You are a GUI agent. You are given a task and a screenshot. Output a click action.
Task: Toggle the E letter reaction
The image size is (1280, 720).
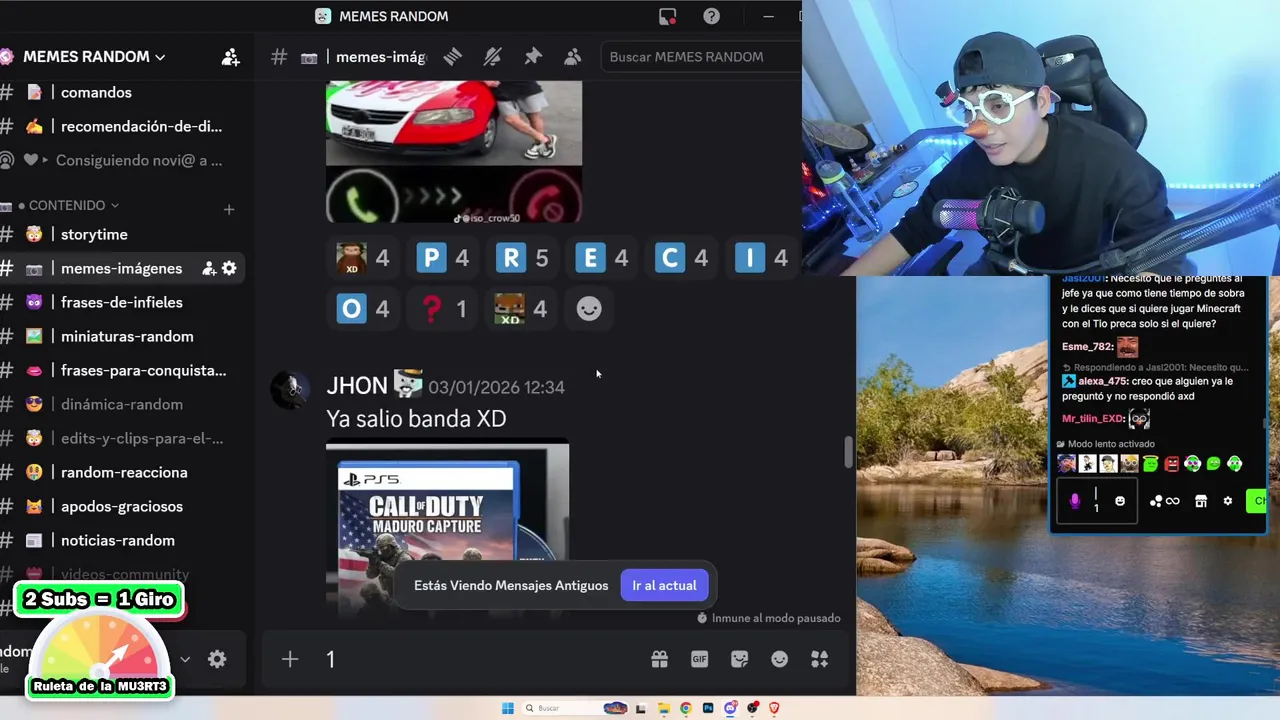pyautogui.click(x=602, y=258)
